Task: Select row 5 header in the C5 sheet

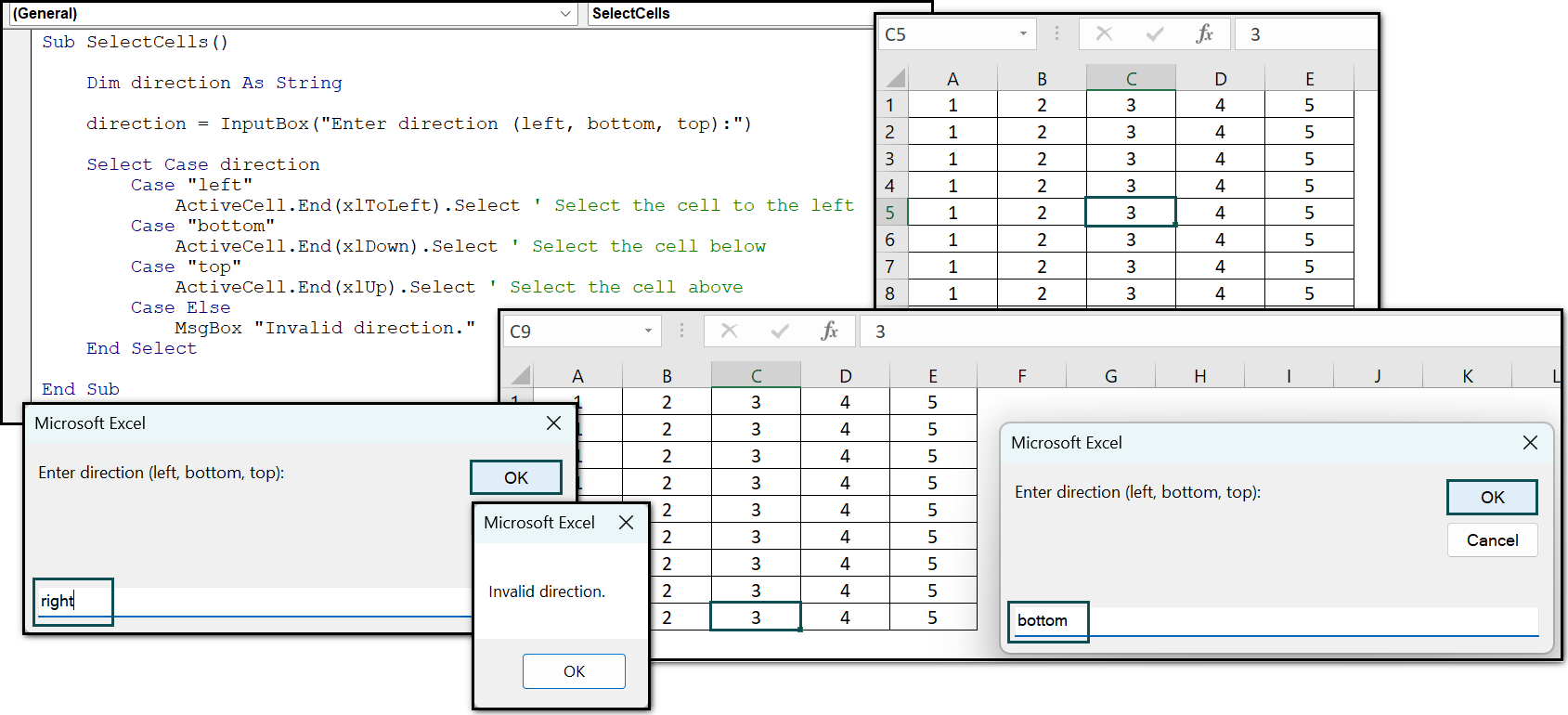Action: (x=890, y=213)
